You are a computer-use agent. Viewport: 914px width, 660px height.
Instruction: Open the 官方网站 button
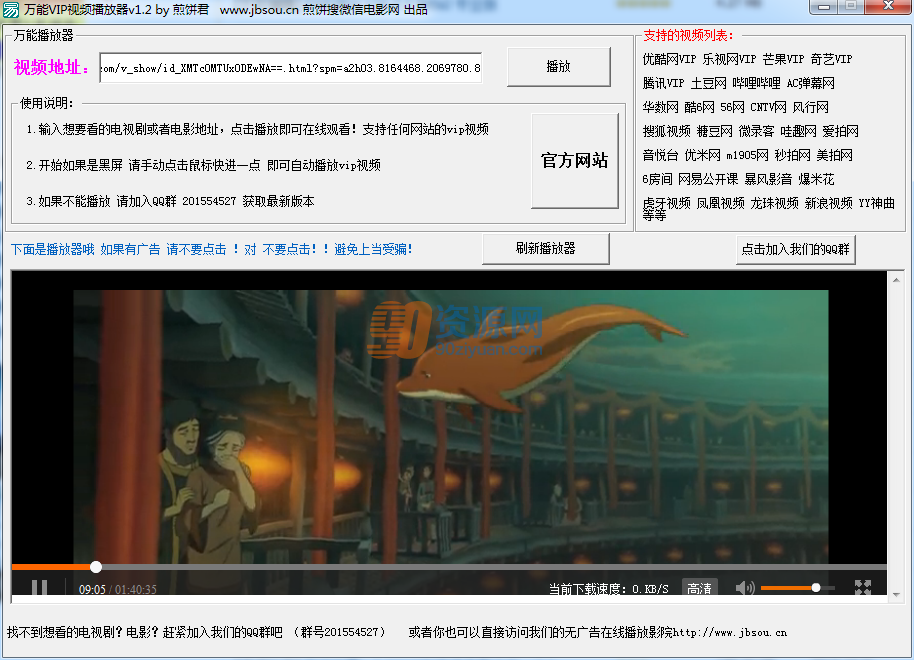point(574,160)
